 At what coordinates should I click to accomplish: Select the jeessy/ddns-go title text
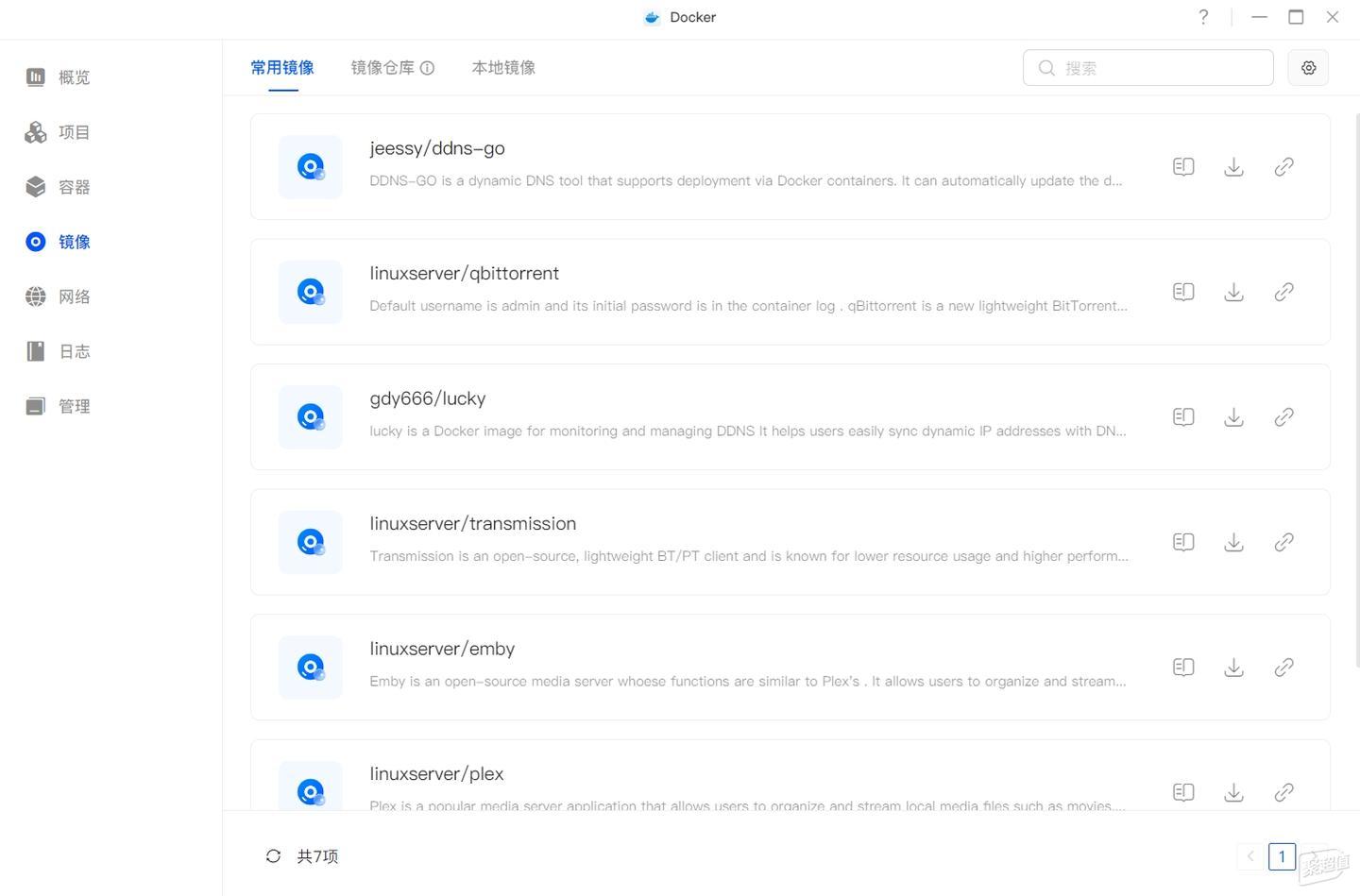(x=437, y=148)
